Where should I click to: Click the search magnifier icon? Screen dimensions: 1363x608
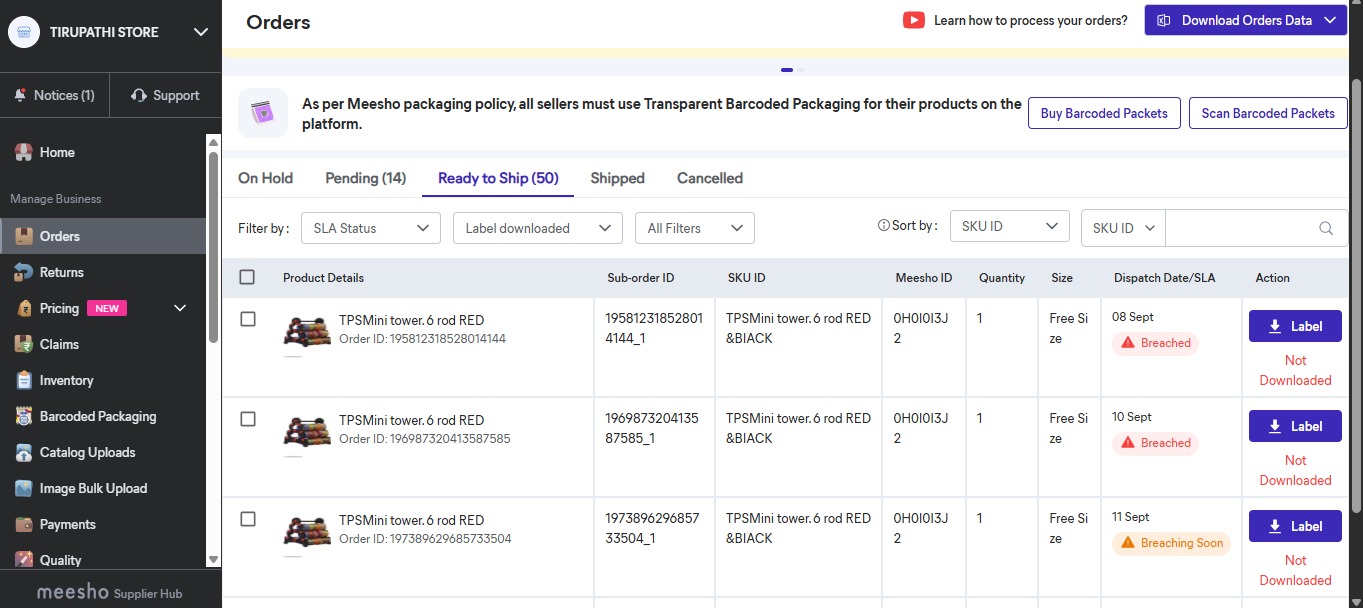pos(1326,228)
